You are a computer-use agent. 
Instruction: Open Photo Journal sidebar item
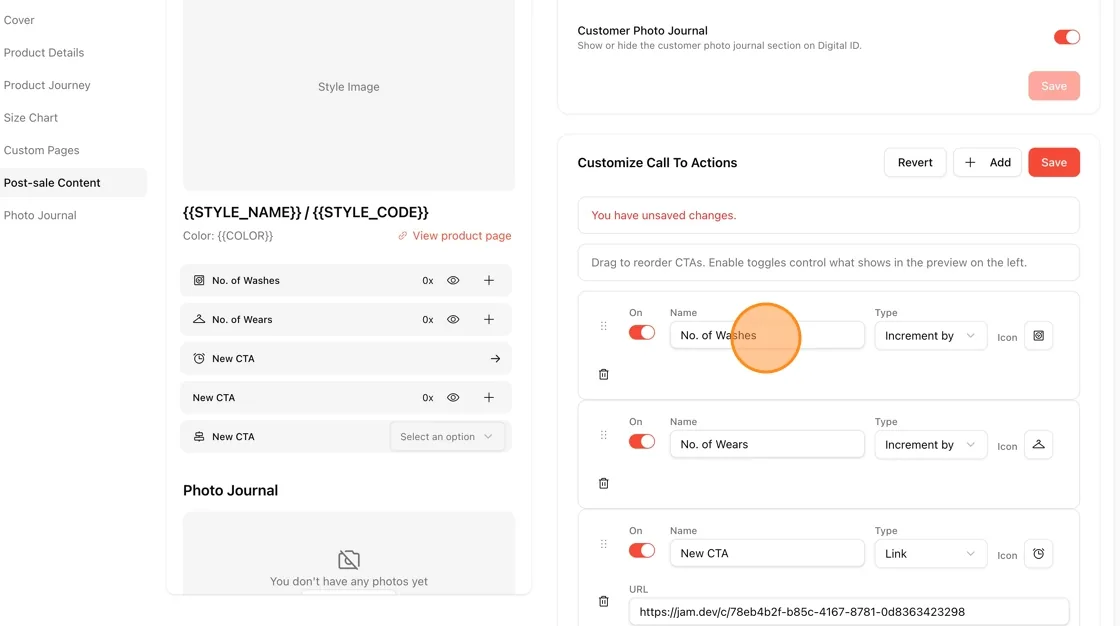point(40,215)
